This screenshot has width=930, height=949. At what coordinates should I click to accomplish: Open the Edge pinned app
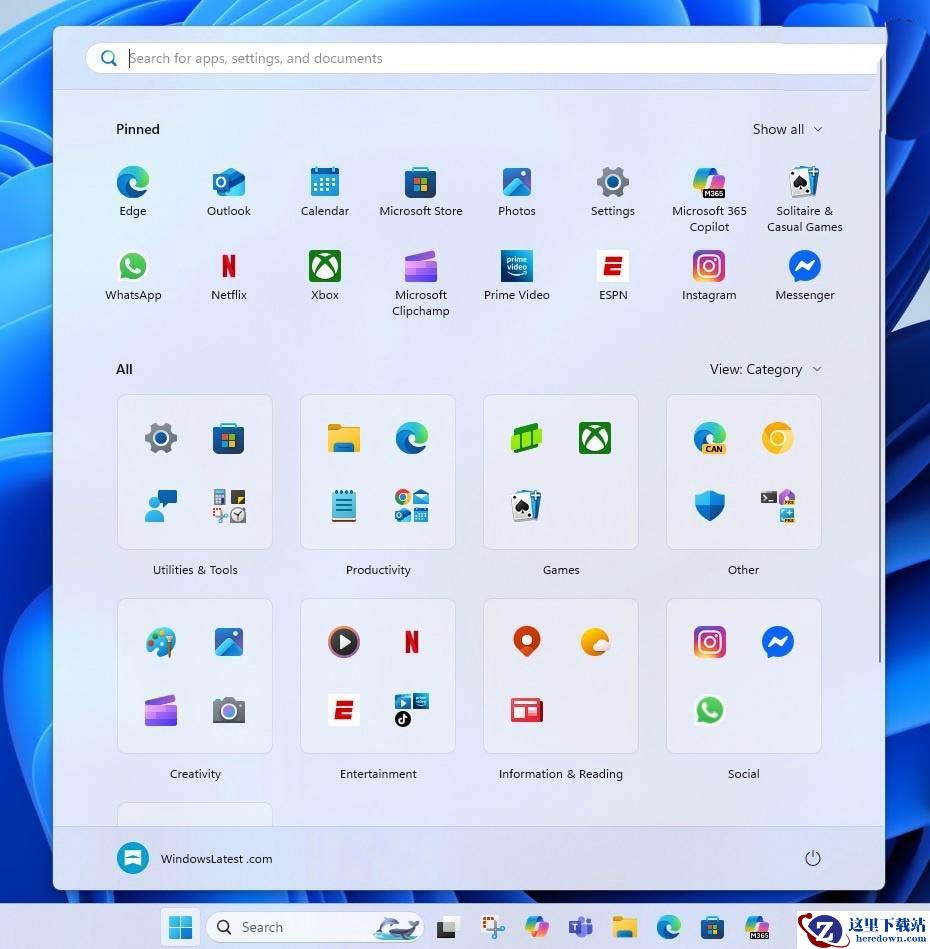click(x=133, y=191)
